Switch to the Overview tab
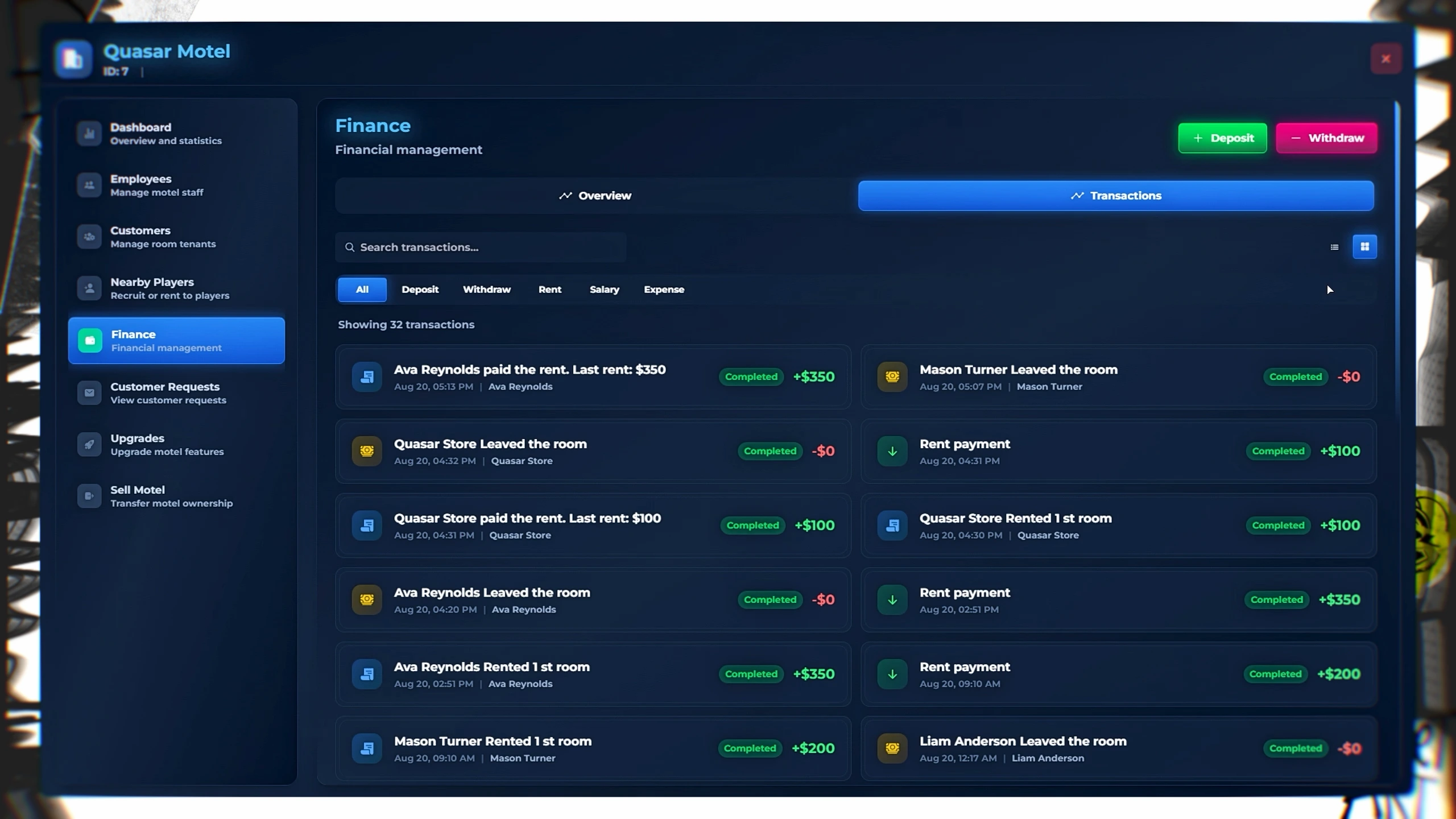The height and width of the screenshot is (819, 1456). [595, 196]
